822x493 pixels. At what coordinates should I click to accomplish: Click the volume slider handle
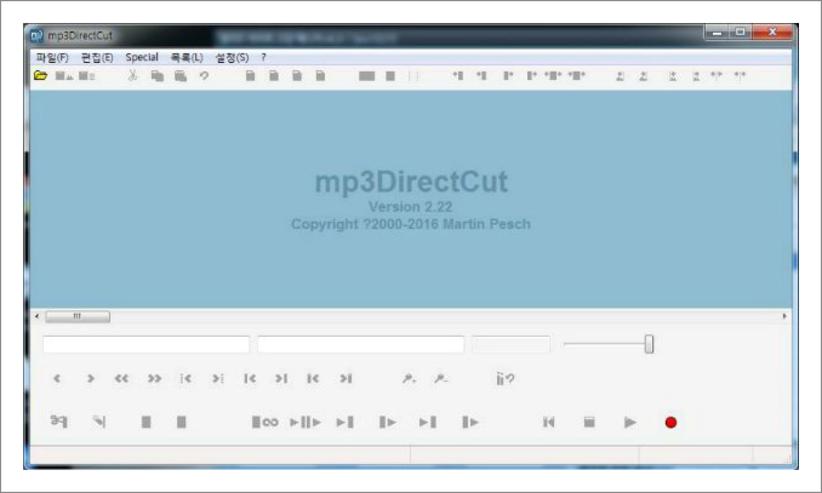[x=649, y=344]
